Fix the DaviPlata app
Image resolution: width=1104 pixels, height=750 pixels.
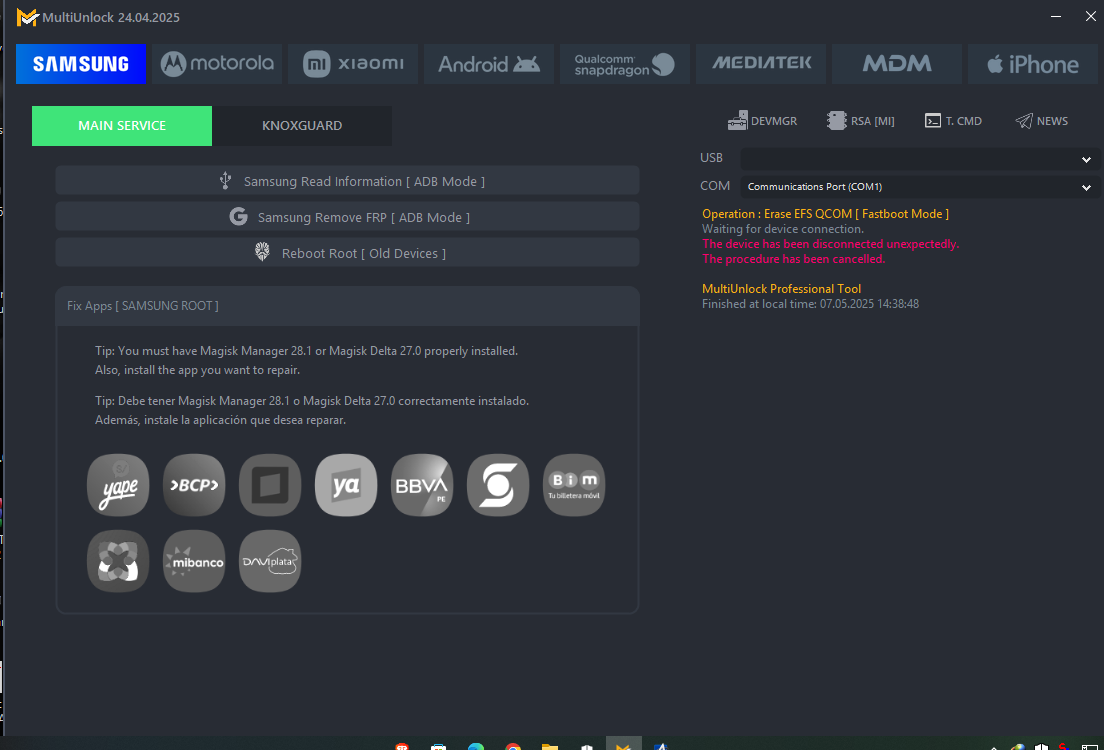tap(270, 561)
